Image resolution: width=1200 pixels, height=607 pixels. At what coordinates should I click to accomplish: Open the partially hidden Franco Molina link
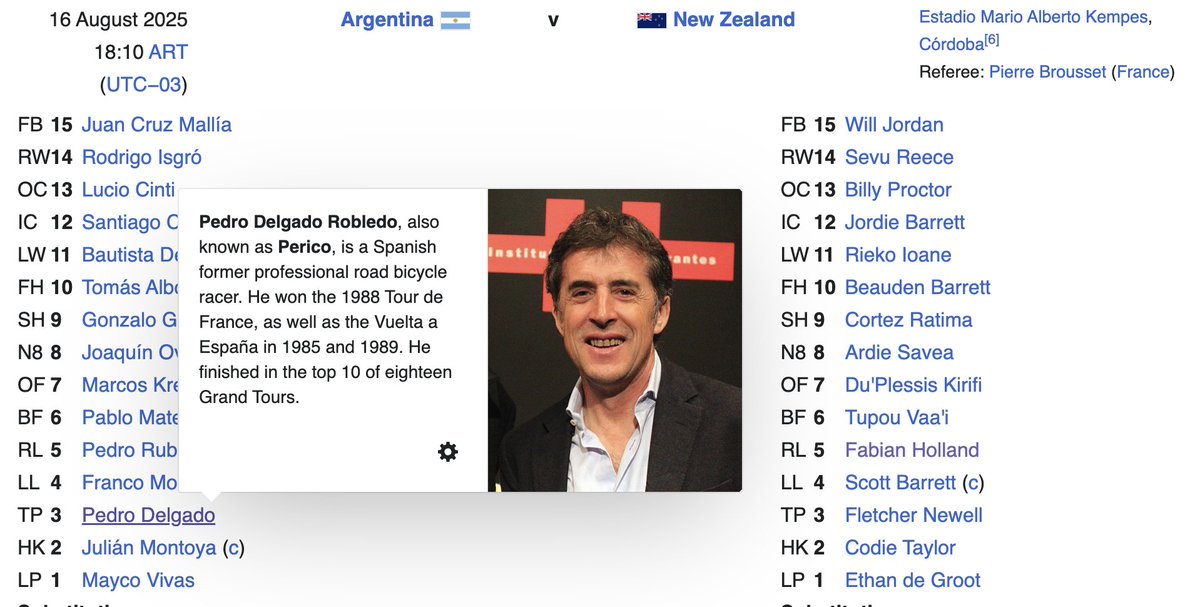130,483
